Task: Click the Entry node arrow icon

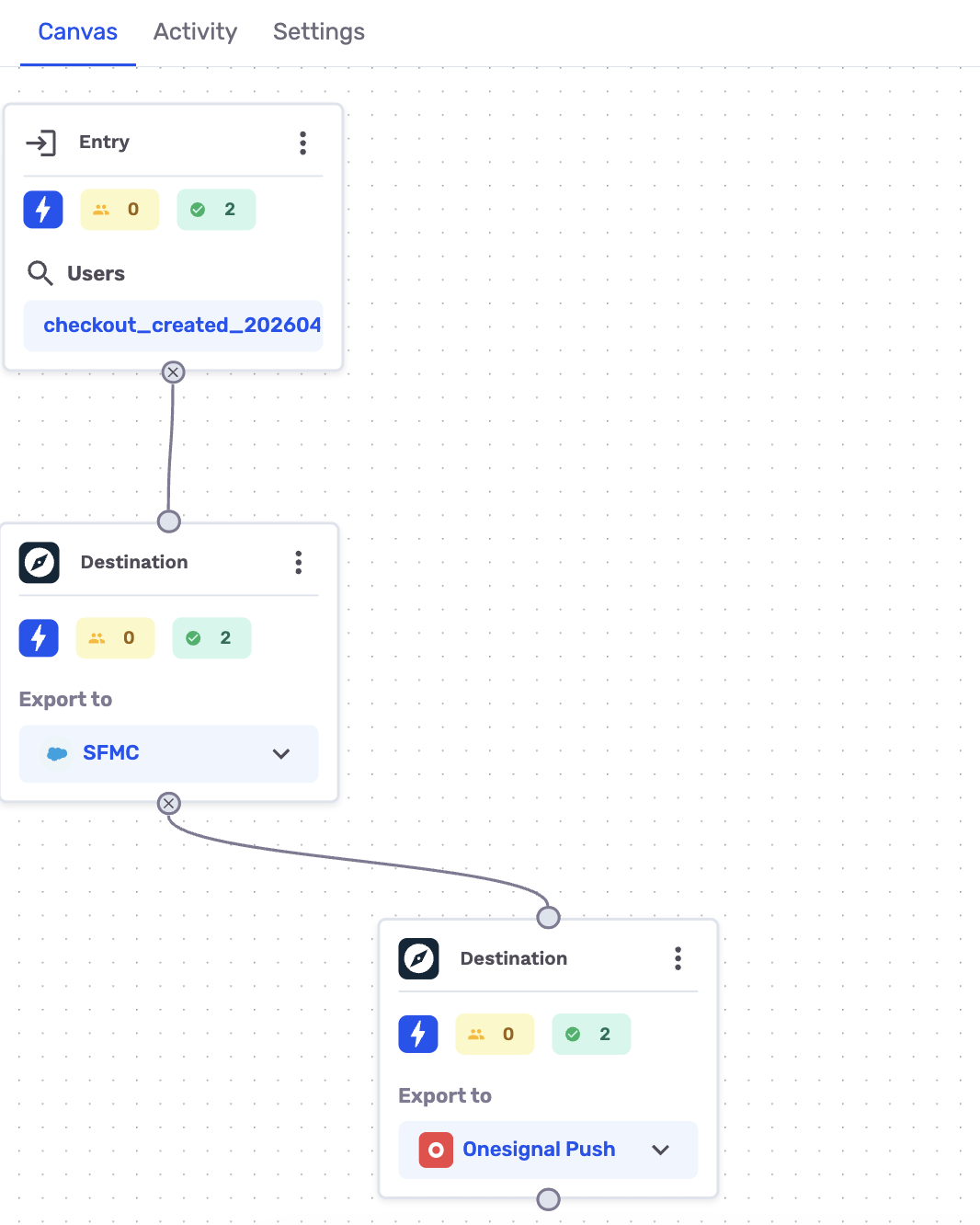Action: (x=42, y=143)
